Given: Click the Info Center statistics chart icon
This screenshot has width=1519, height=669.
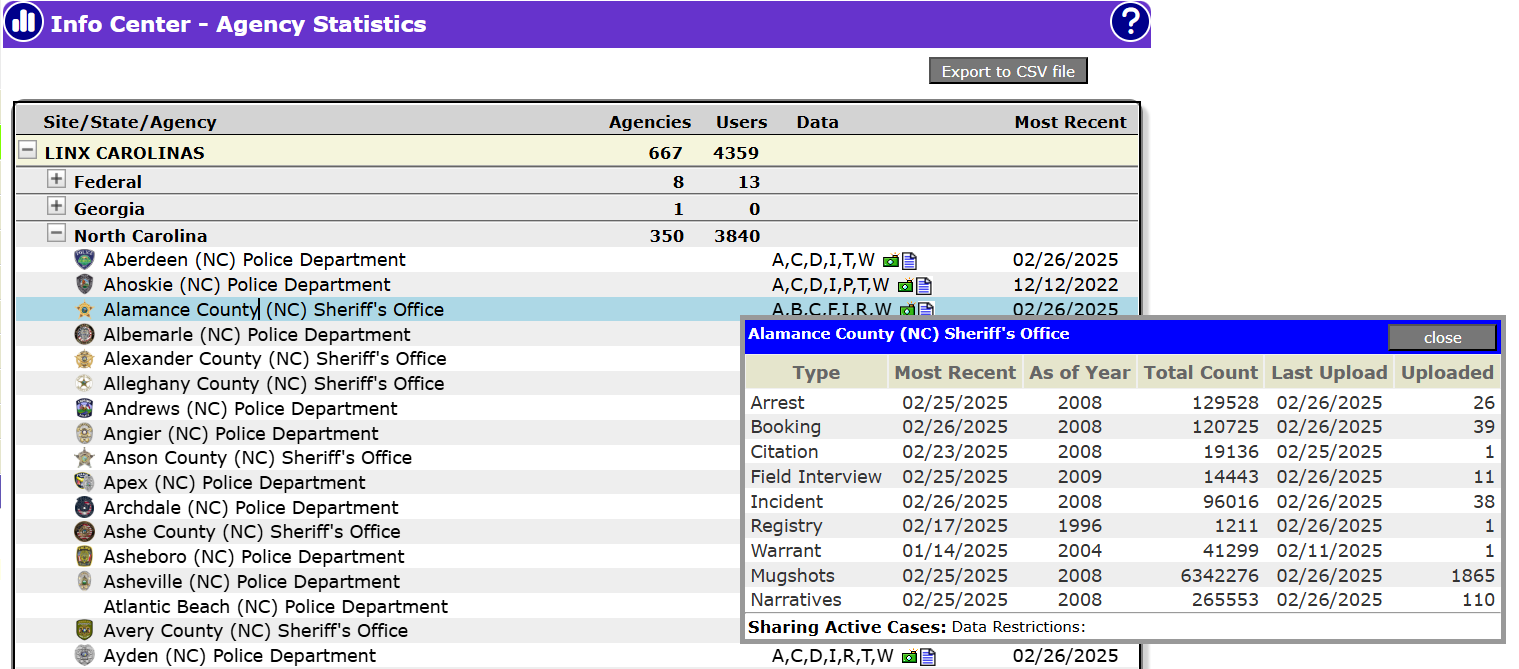Looking at the screenshot, I should pyautogui.click(x=24, y=22).
